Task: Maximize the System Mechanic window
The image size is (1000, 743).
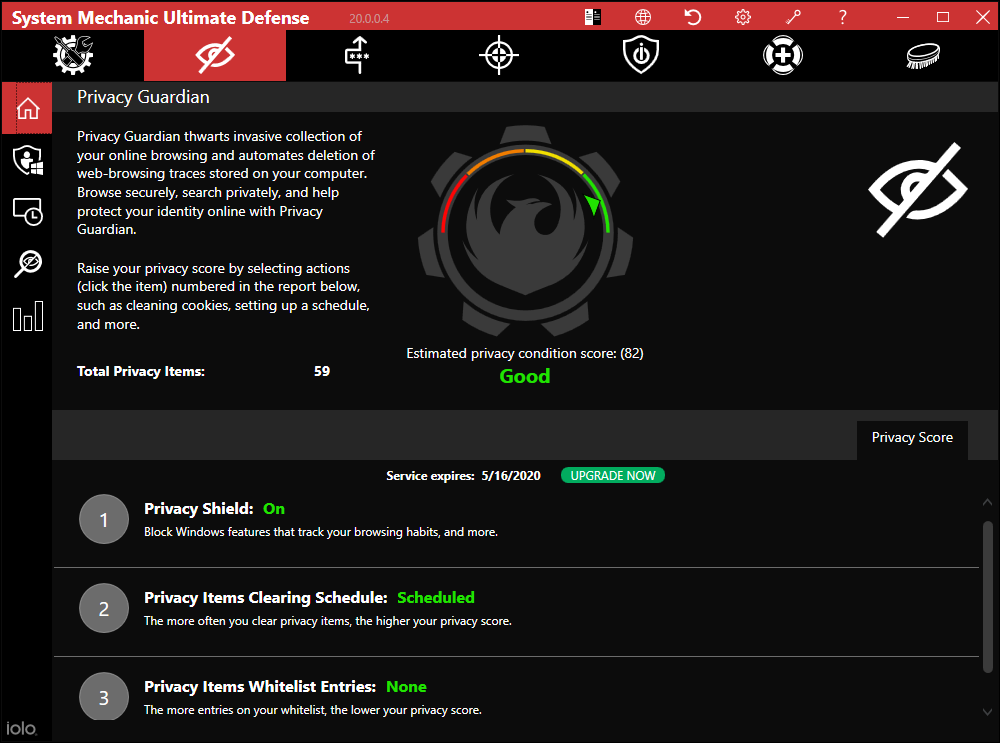Action: (943, 17)
